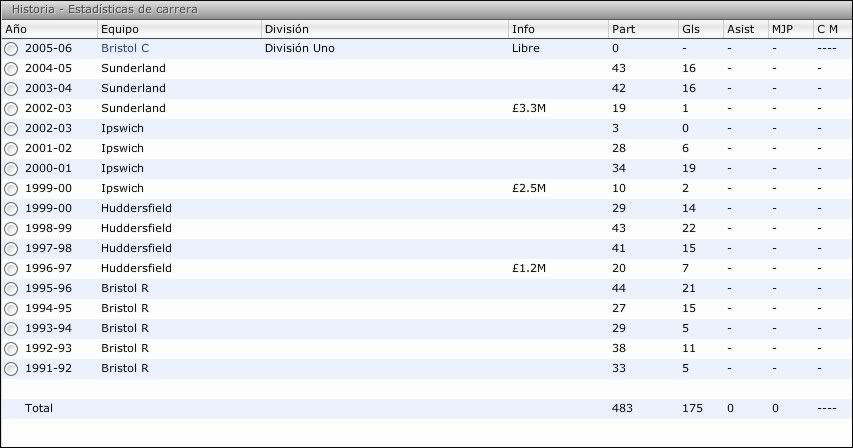Click the 1992-93 season label

tap(48, 348)
